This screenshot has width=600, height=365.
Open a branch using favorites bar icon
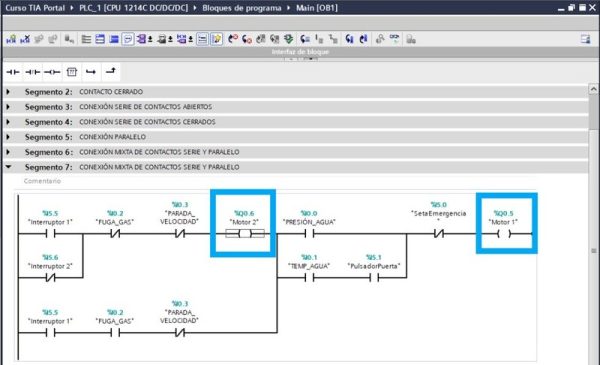coord(91,72)
